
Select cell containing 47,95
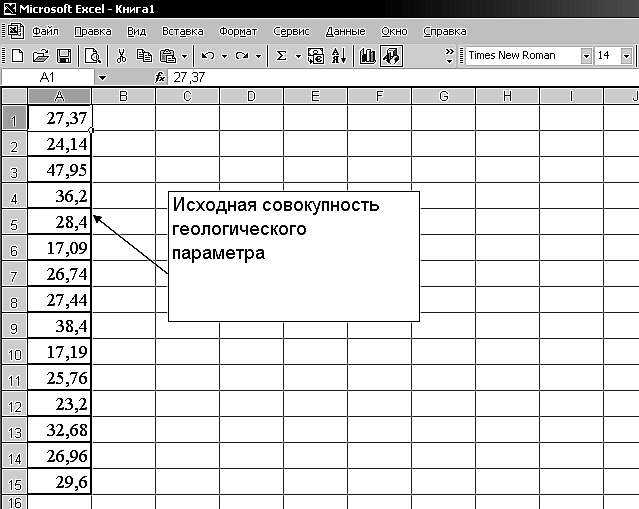click(x=59, y=170)
